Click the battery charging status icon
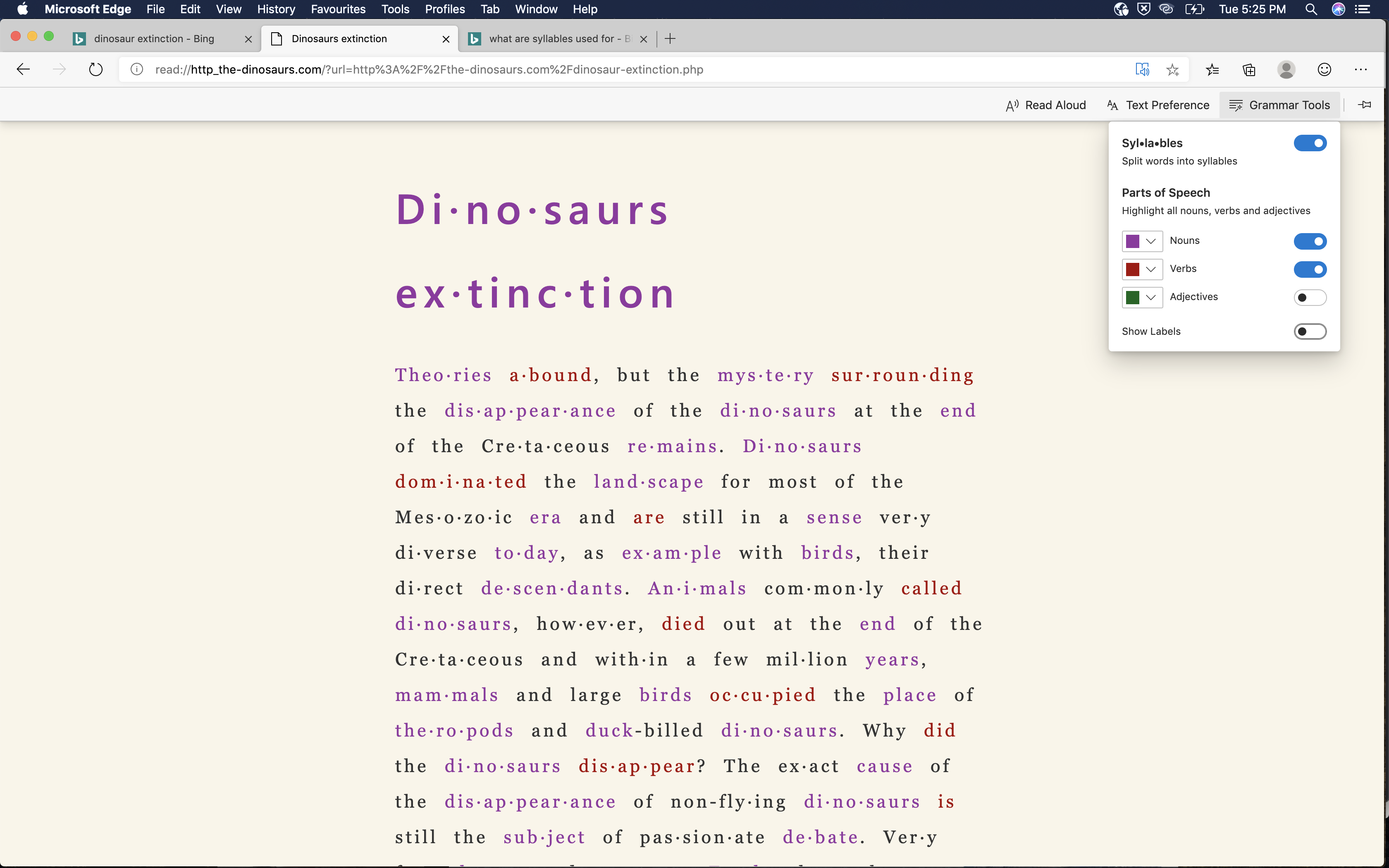Screen dimensions: 1389x868 coord(1195,9)
